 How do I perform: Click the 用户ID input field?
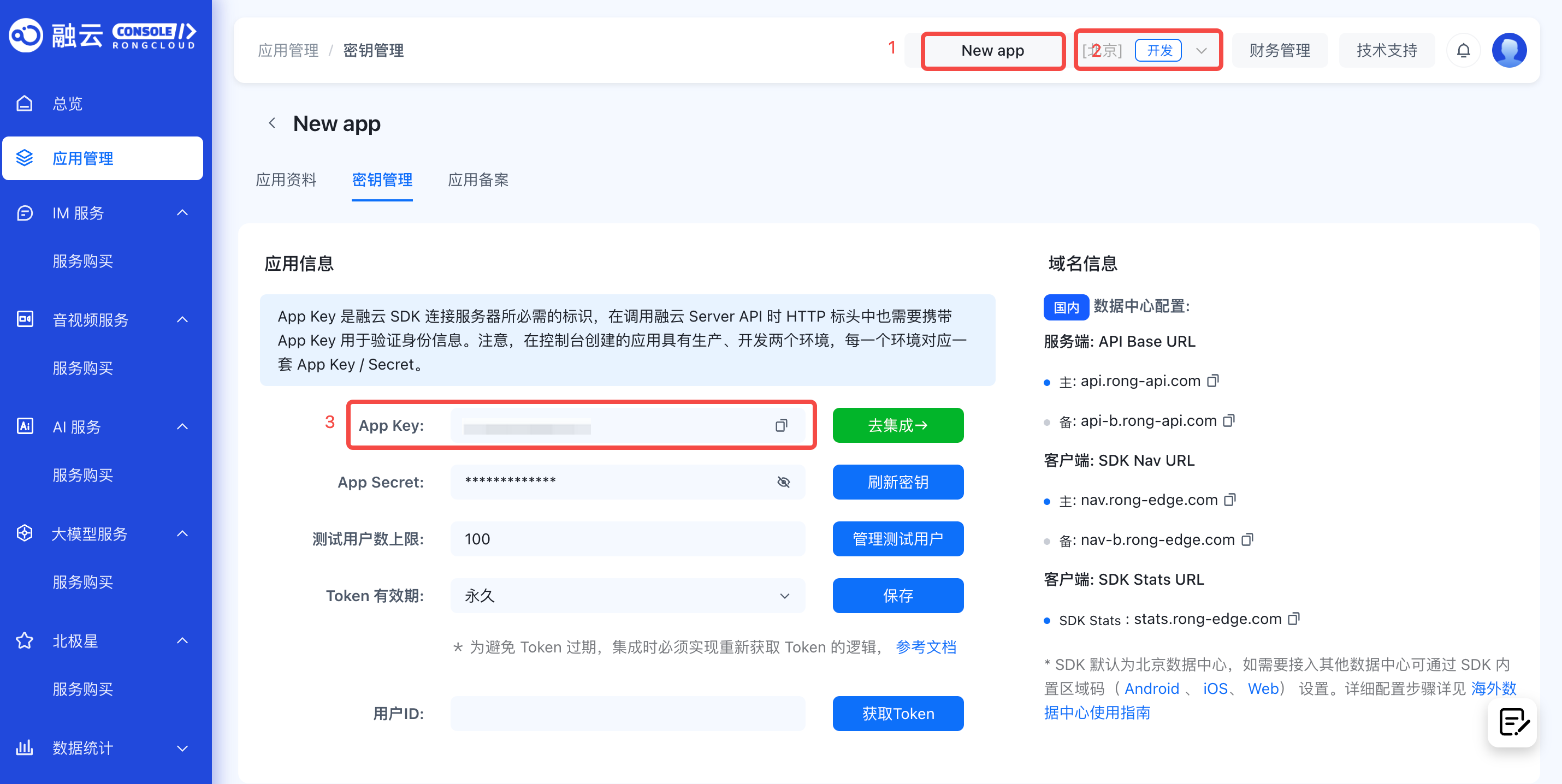point(628,714)
